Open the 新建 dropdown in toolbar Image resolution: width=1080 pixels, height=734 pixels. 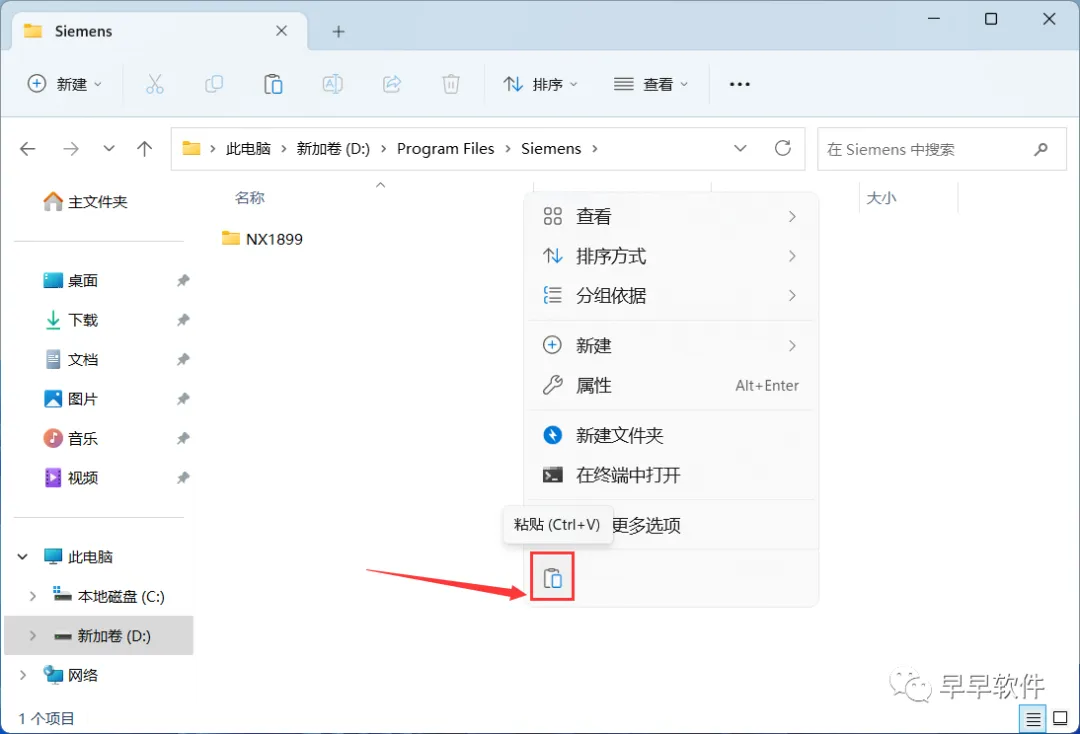[65, 84]
